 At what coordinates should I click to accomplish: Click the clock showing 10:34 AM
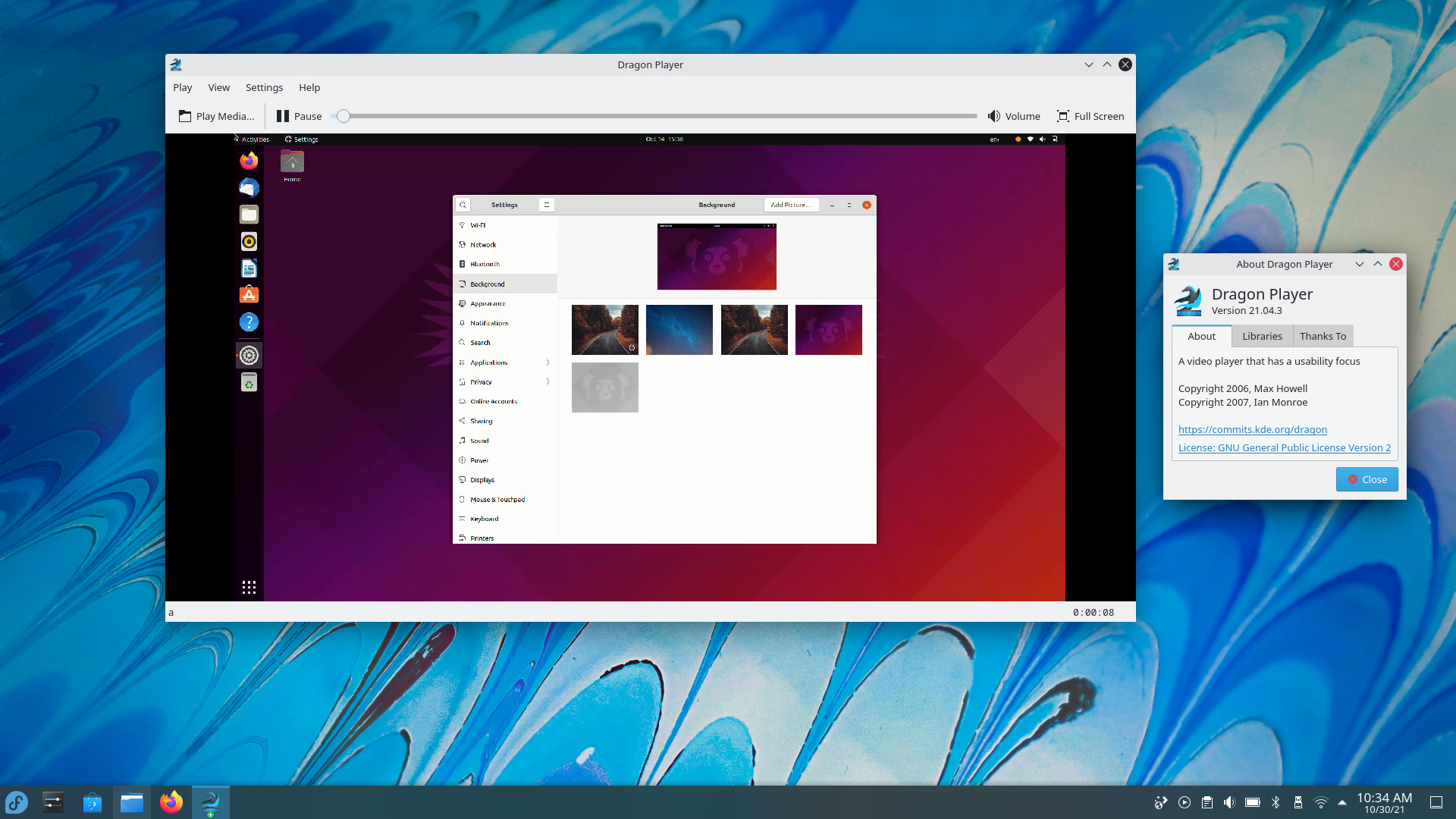(x=1385, y=802)
